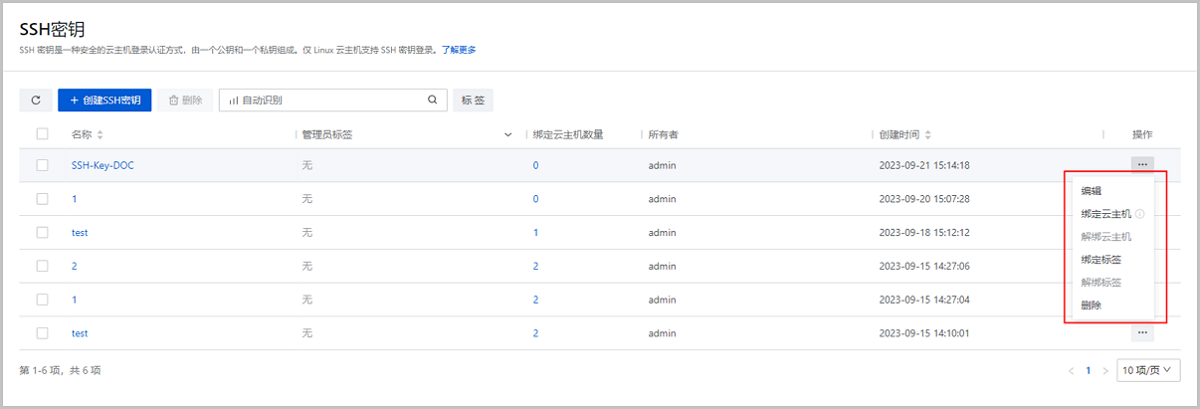Choose 编辑 from the action menu

tap(1091, 191)
